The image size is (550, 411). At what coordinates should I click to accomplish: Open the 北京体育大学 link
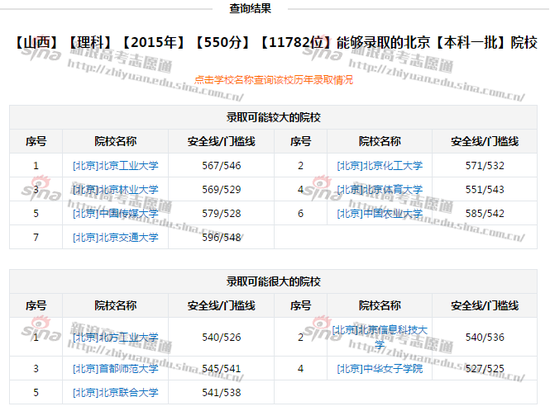point(380,190)
